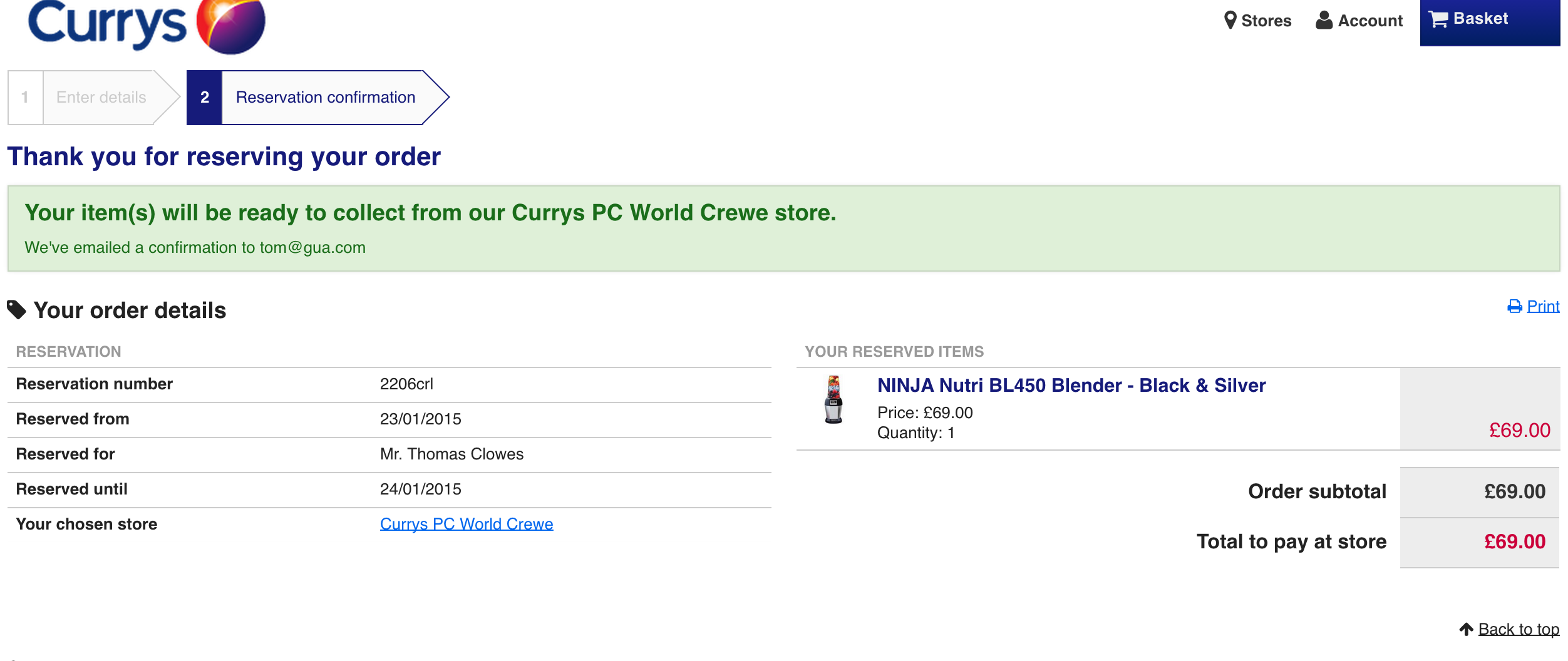Click the up arrow beside Back to top
The height and width of the screenshot is (661, 1568).
1467,628
